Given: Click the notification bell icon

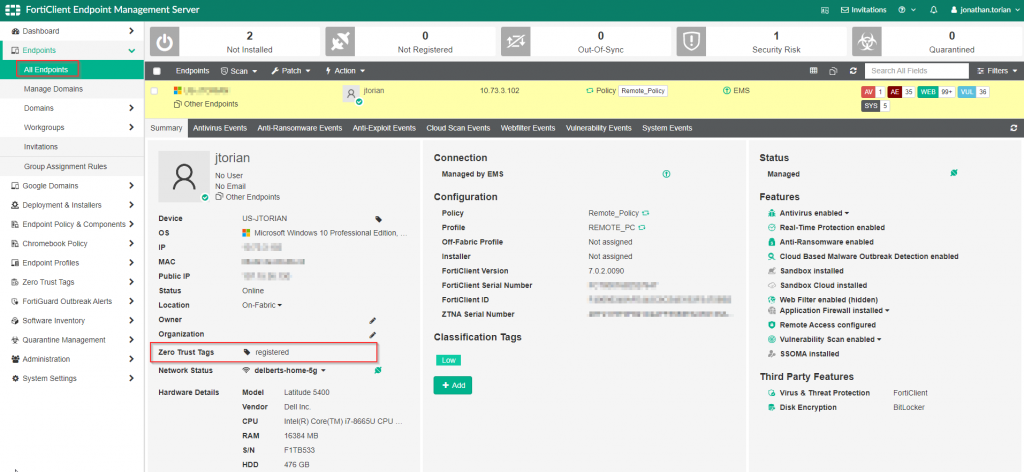Looking at the screenshot, I should (933, 9).
